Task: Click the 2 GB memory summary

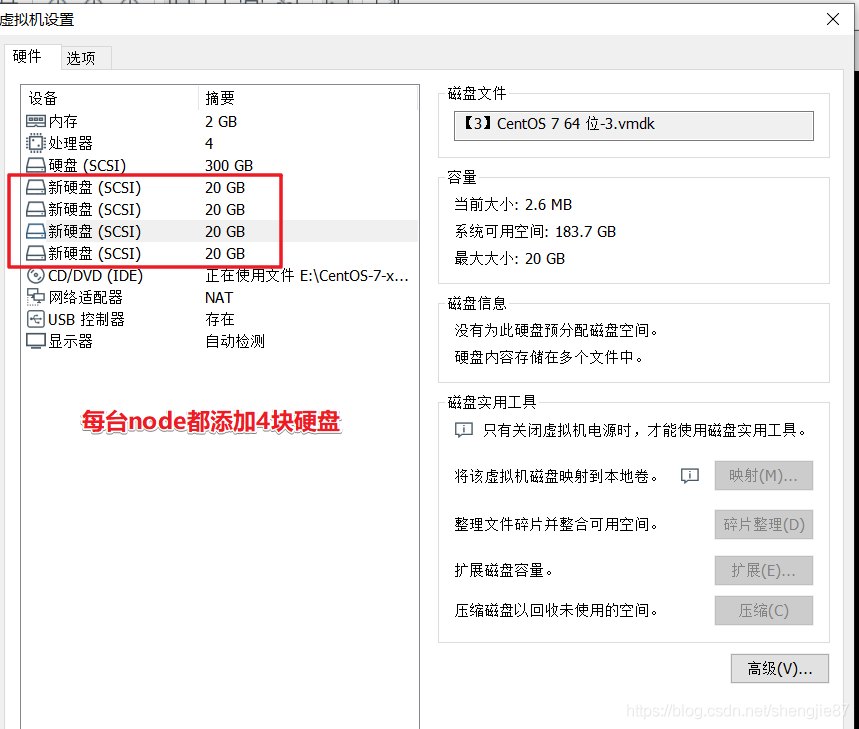Action: 221,122
